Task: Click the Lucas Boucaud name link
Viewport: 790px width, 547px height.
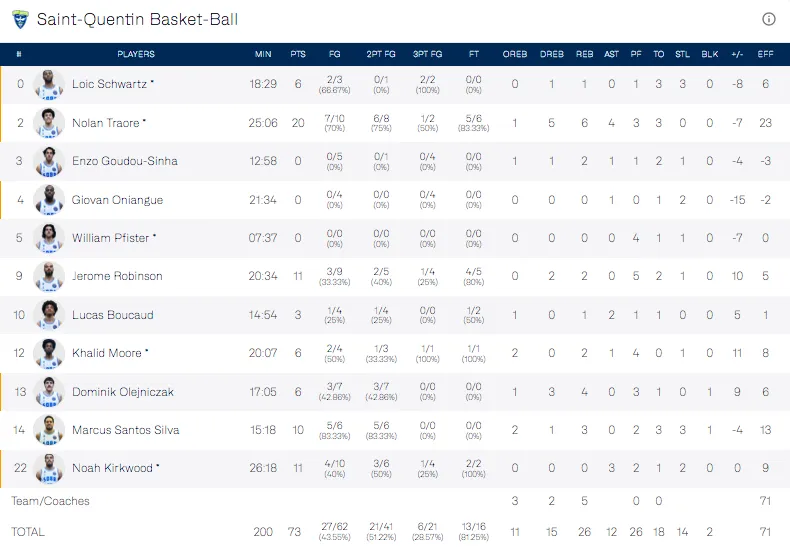Action: click(x=112, y=315)
